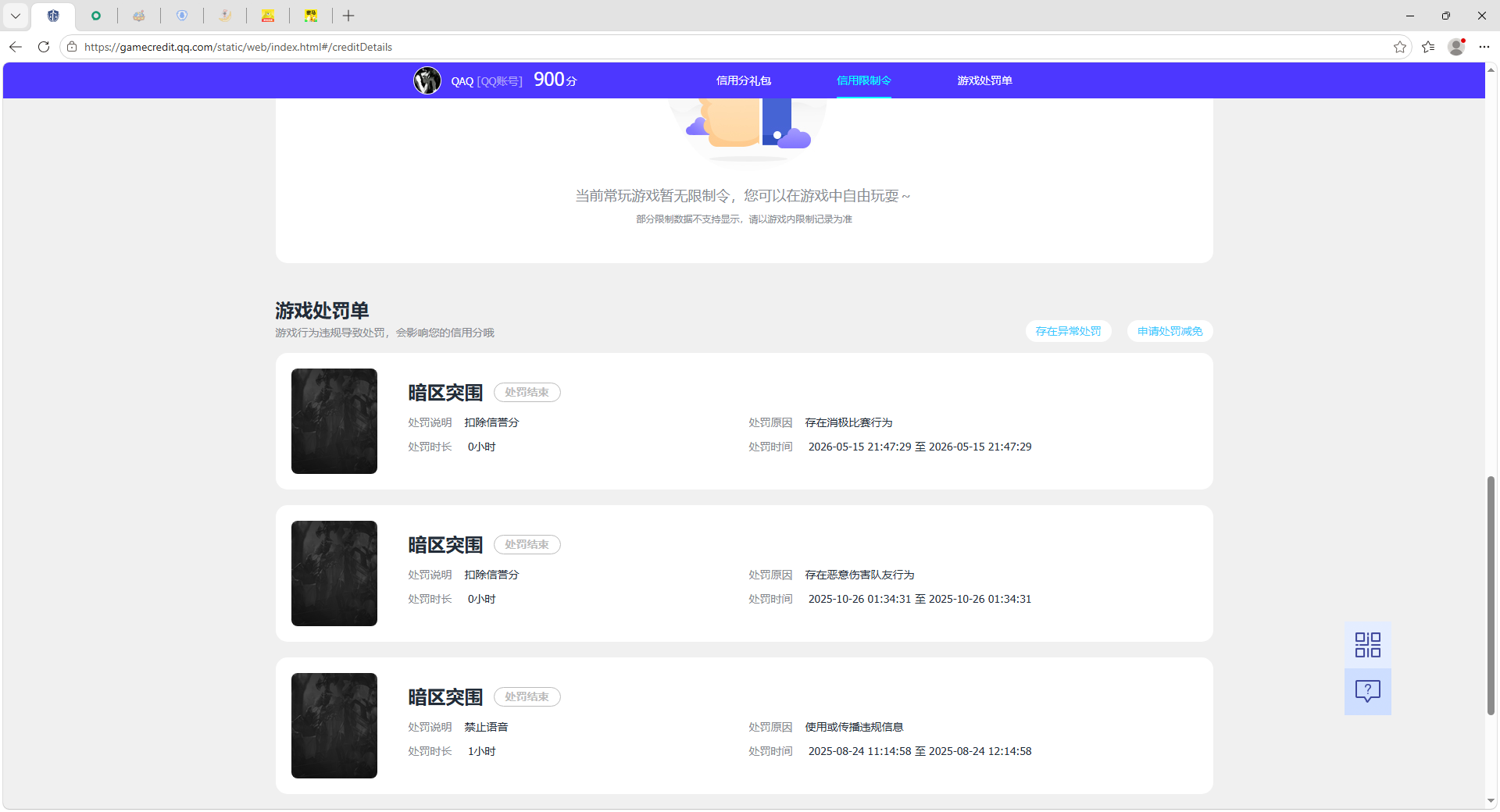Open the 游戏处罚单 navigation tab
This screenshot has width=1500, height=812.
coord(984,80)
